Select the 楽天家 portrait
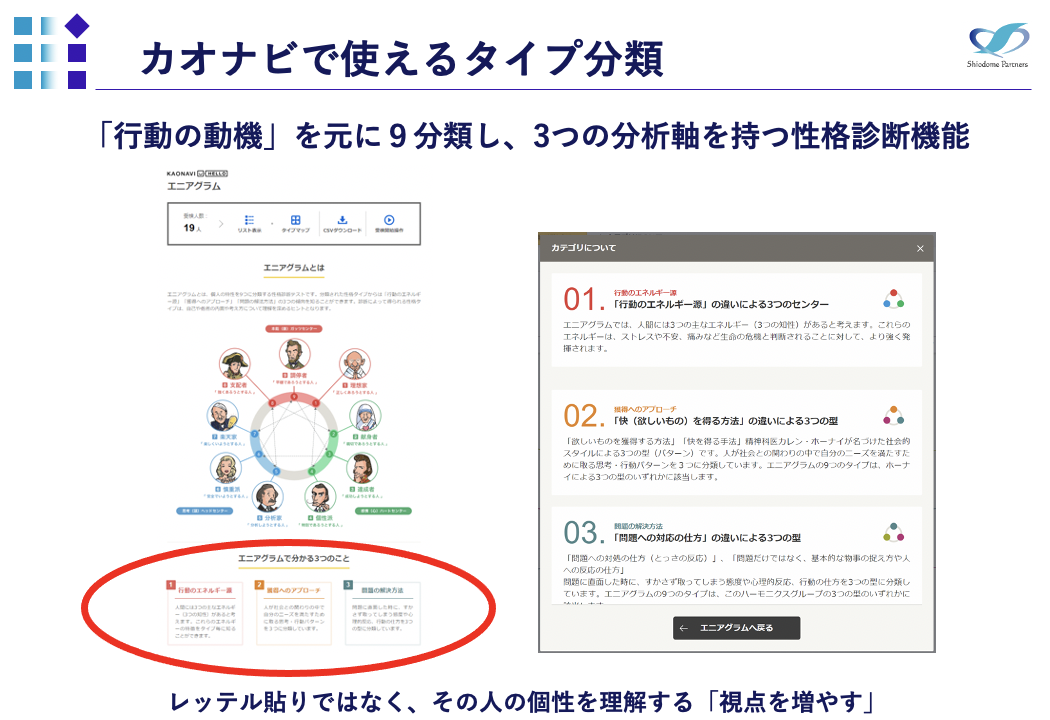The height and width of the screenshot is (720, 1050). (x=224, y=415)
